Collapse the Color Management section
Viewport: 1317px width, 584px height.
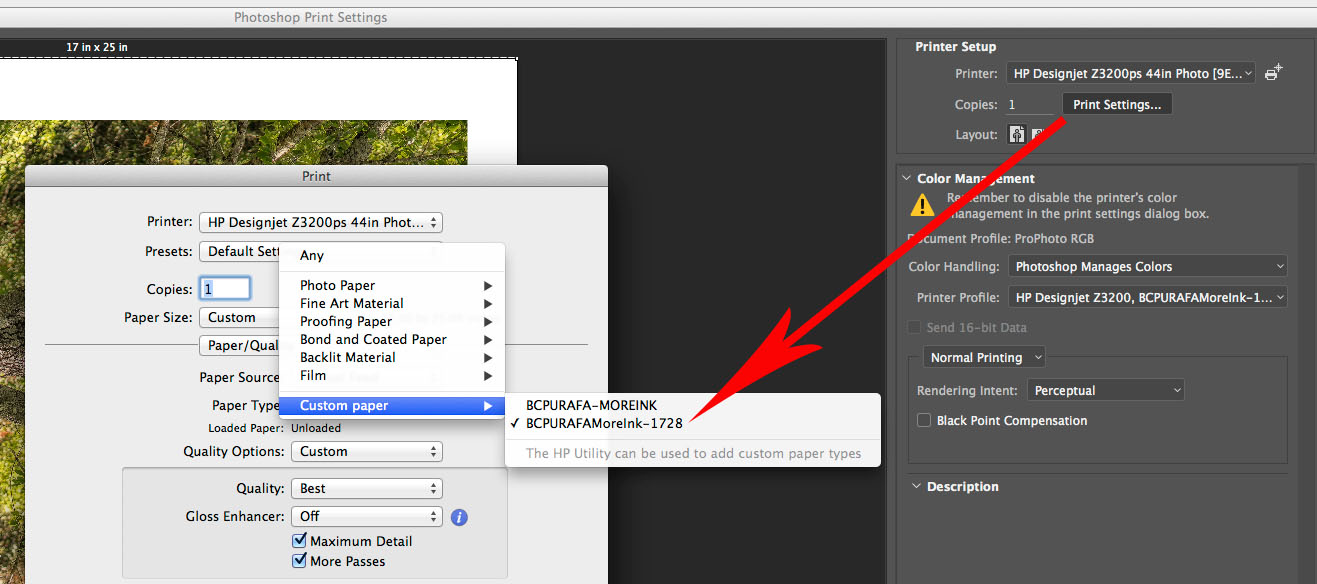pyautogui.click(x=907, y=179)
